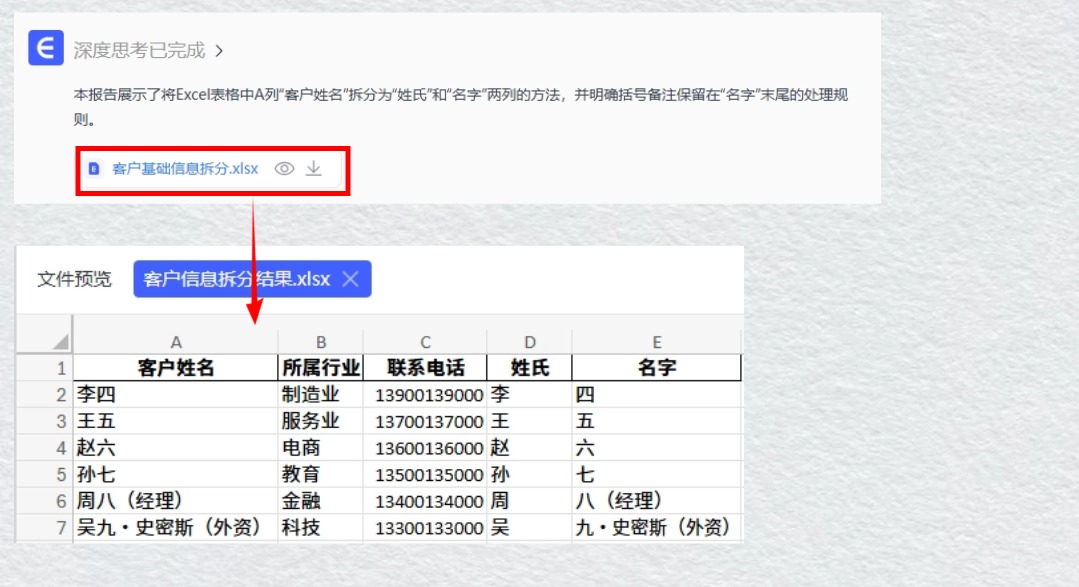Click the 联系电话 header cell
This screenshot has width=1079, height=587.
click(425, 367)
